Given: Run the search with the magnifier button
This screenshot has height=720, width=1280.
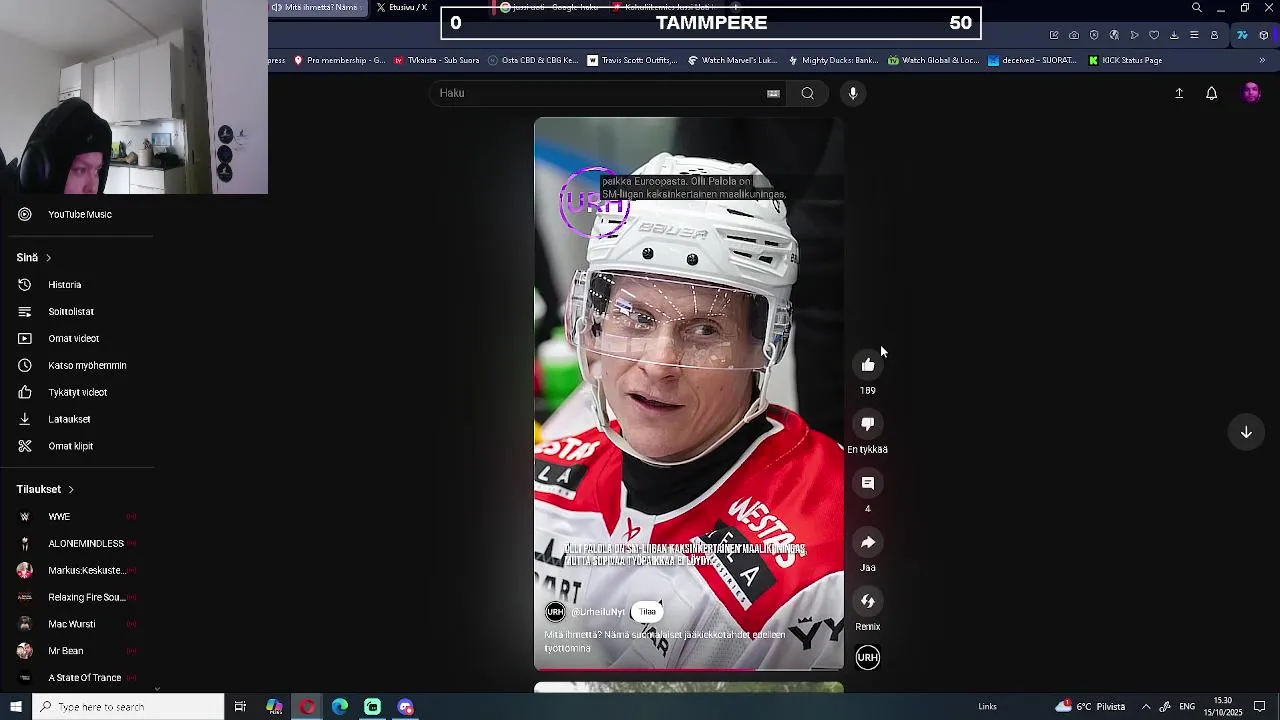Looking at the screenshot, I should pos(807,93).
